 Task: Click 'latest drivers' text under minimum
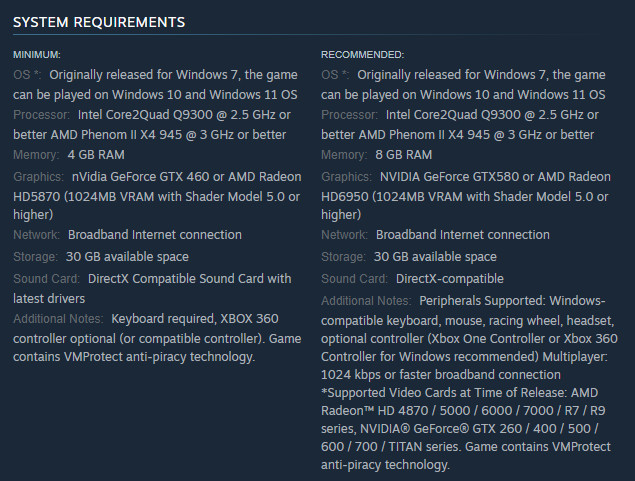tap(49, 299)
